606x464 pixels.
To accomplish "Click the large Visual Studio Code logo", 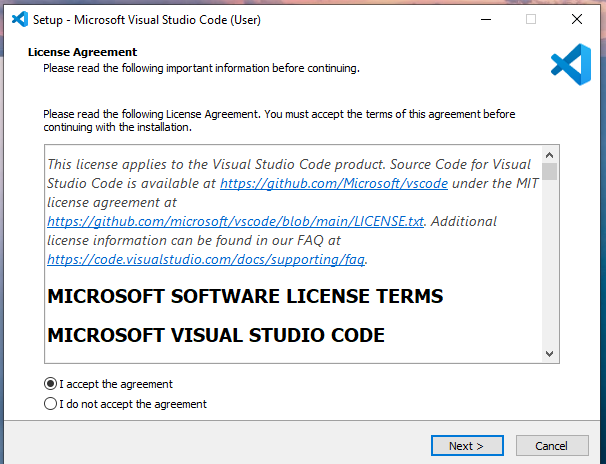I will tap(571, 65).
